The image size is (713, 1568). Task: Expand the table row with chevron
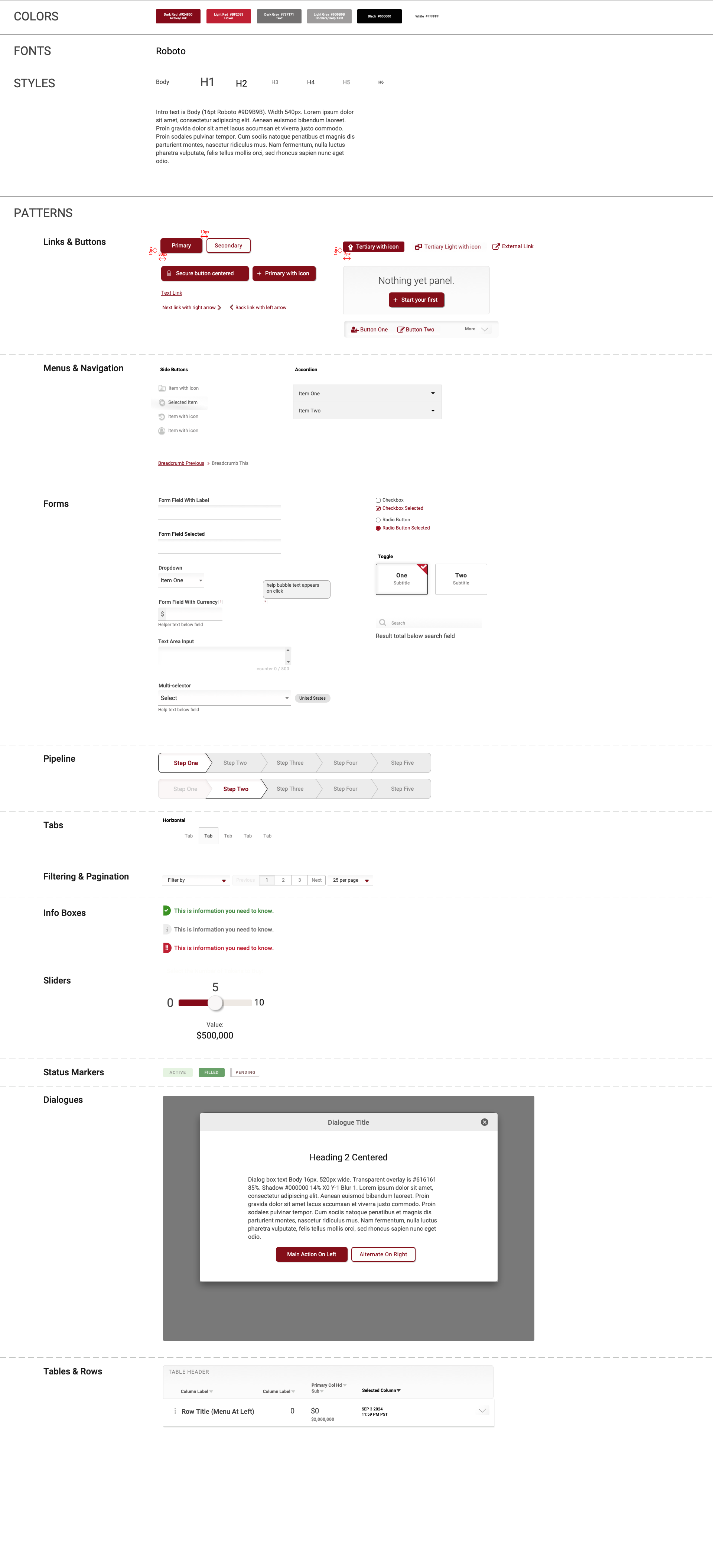(482, 1411)
